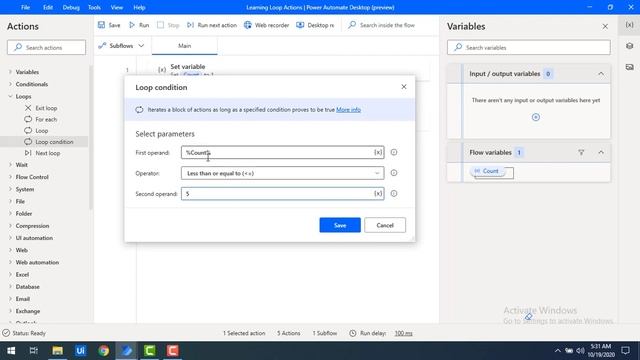Open images pane icon in sidebar

point(629,67)
